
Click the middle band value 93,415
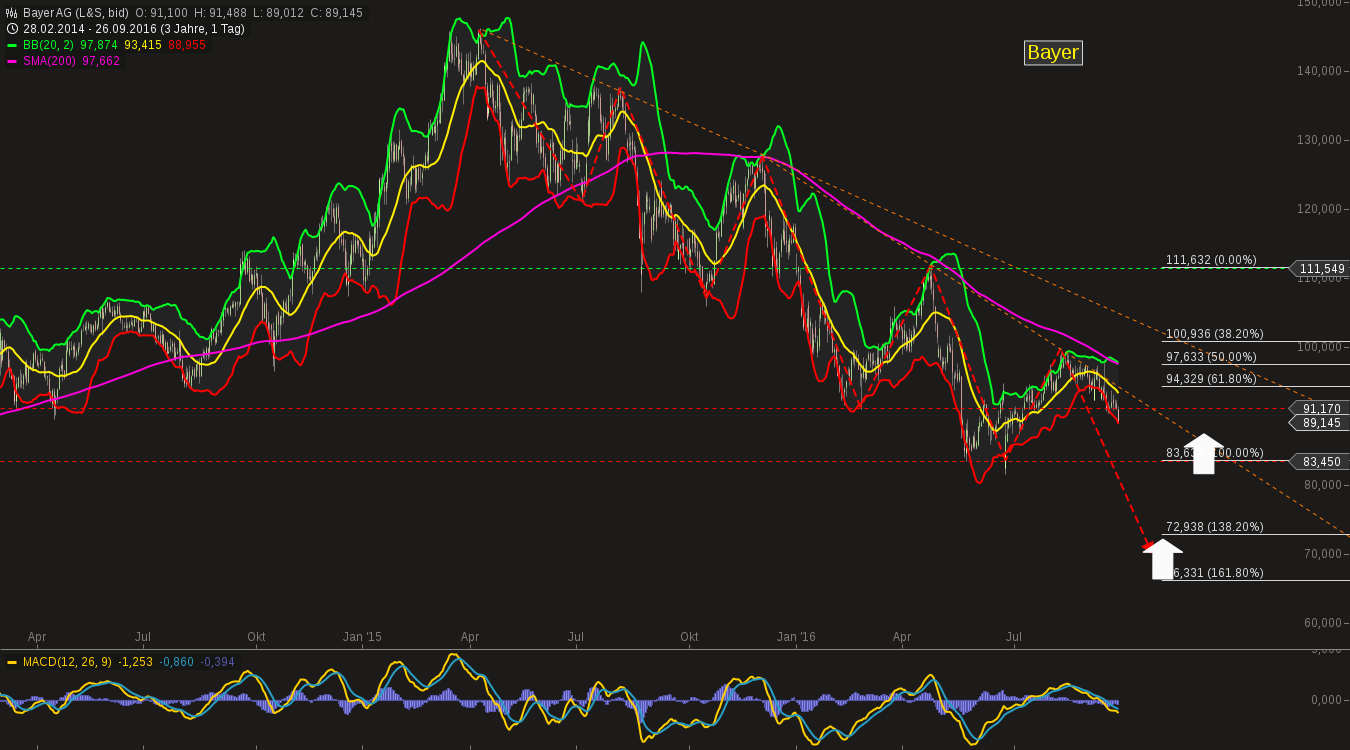[143, 45]
